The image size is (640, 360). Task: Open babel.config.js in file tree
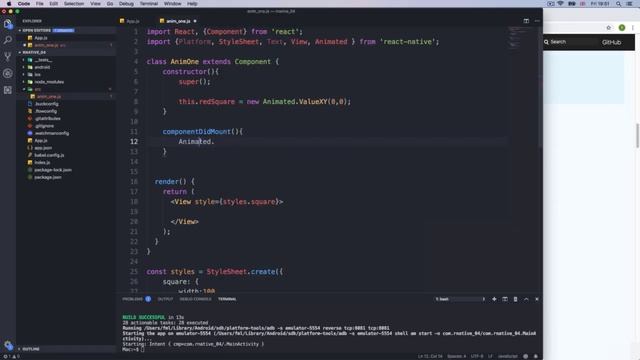[49, 156]
